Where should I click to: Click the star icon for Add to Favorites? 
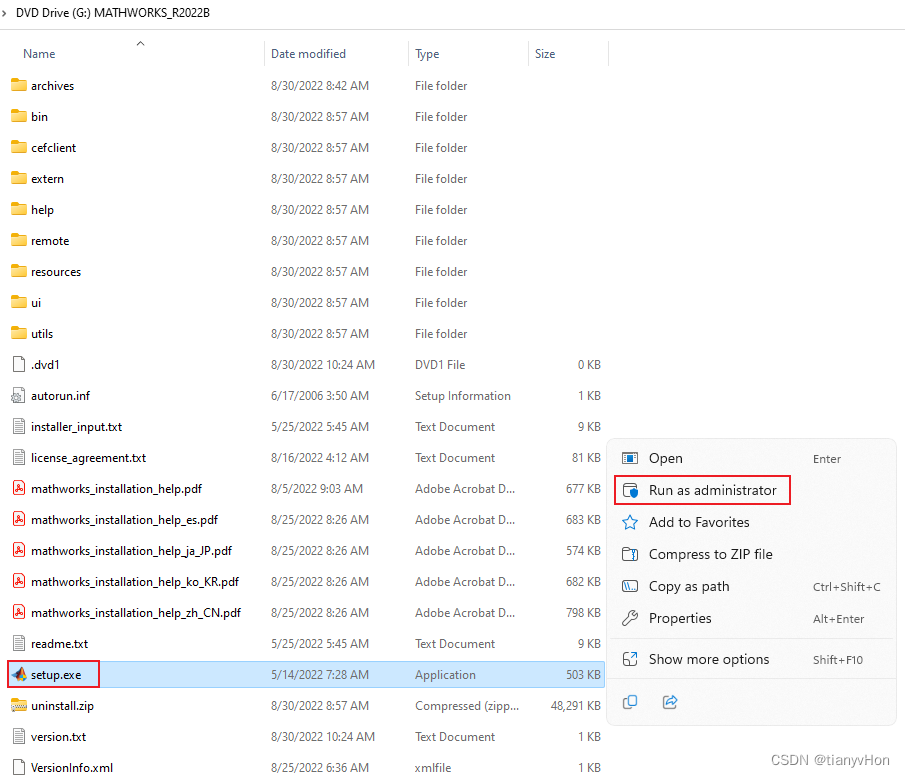point(630,522)
